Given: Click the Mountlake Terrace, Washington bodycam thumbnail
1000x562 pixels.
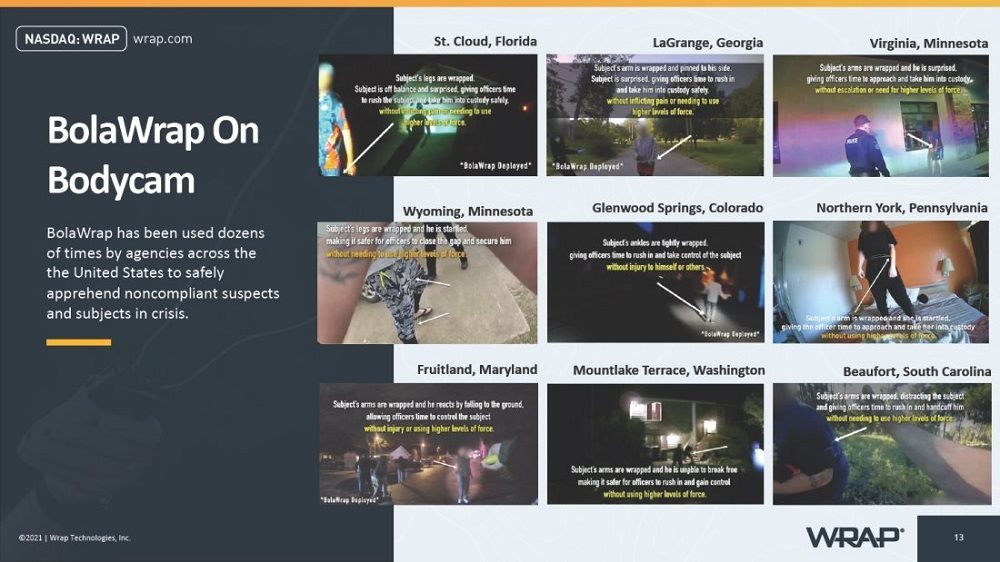Looking at the screenshot, I should click(x=656, y=444).
